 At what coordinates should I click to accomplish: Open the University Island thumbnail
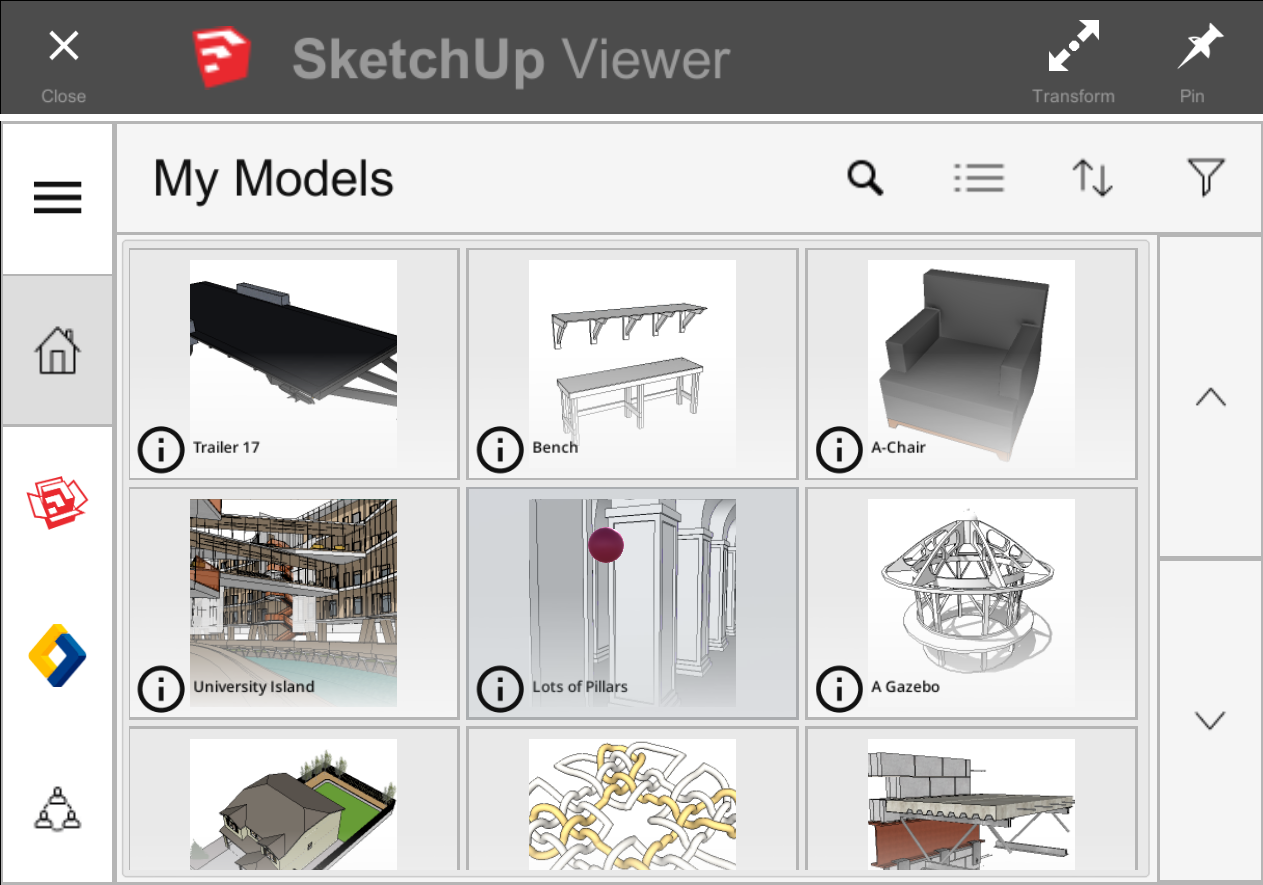pyautogui.click(x=293, y=603)
